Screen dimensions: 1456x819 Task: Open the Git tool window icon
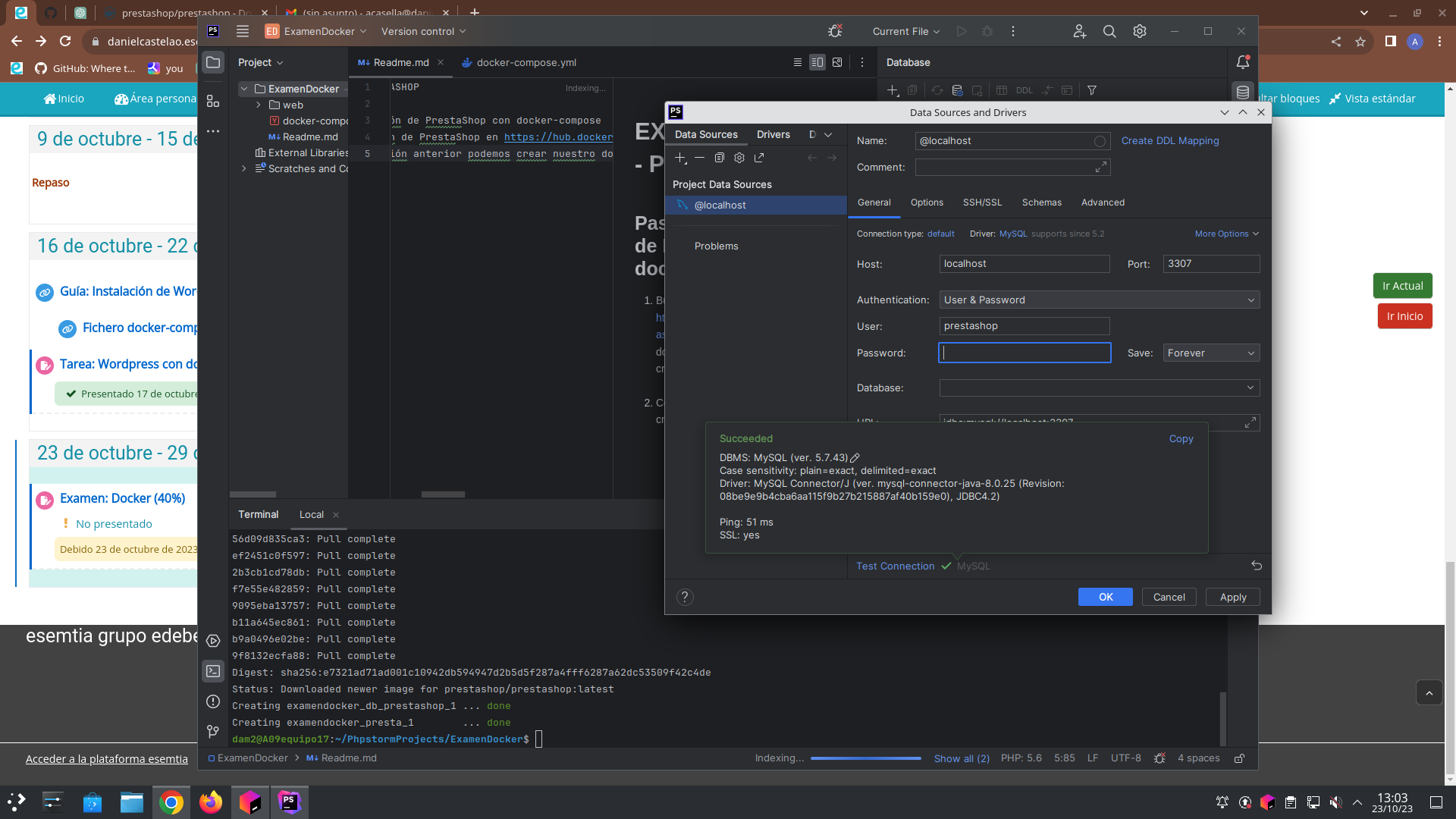[213, 732]
